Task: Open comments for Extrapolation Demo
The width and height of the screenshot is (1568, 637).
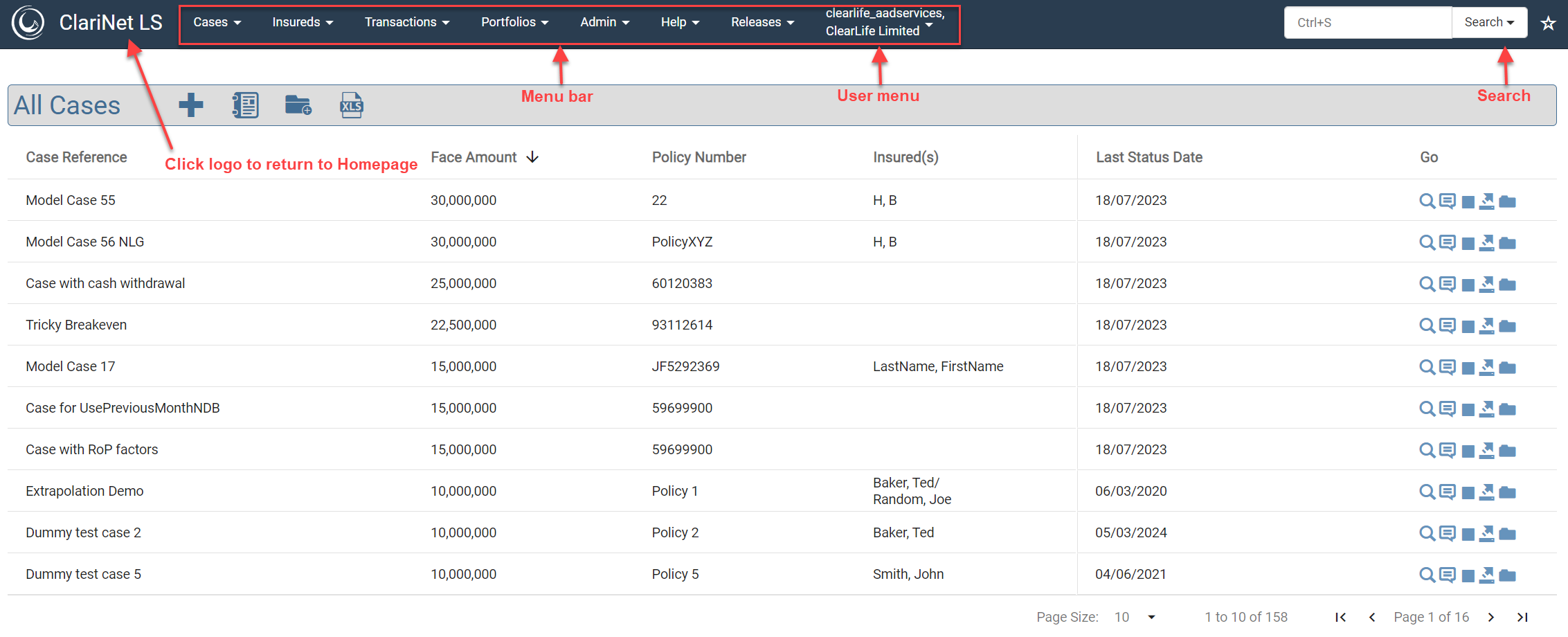Action: (1447, 492)
